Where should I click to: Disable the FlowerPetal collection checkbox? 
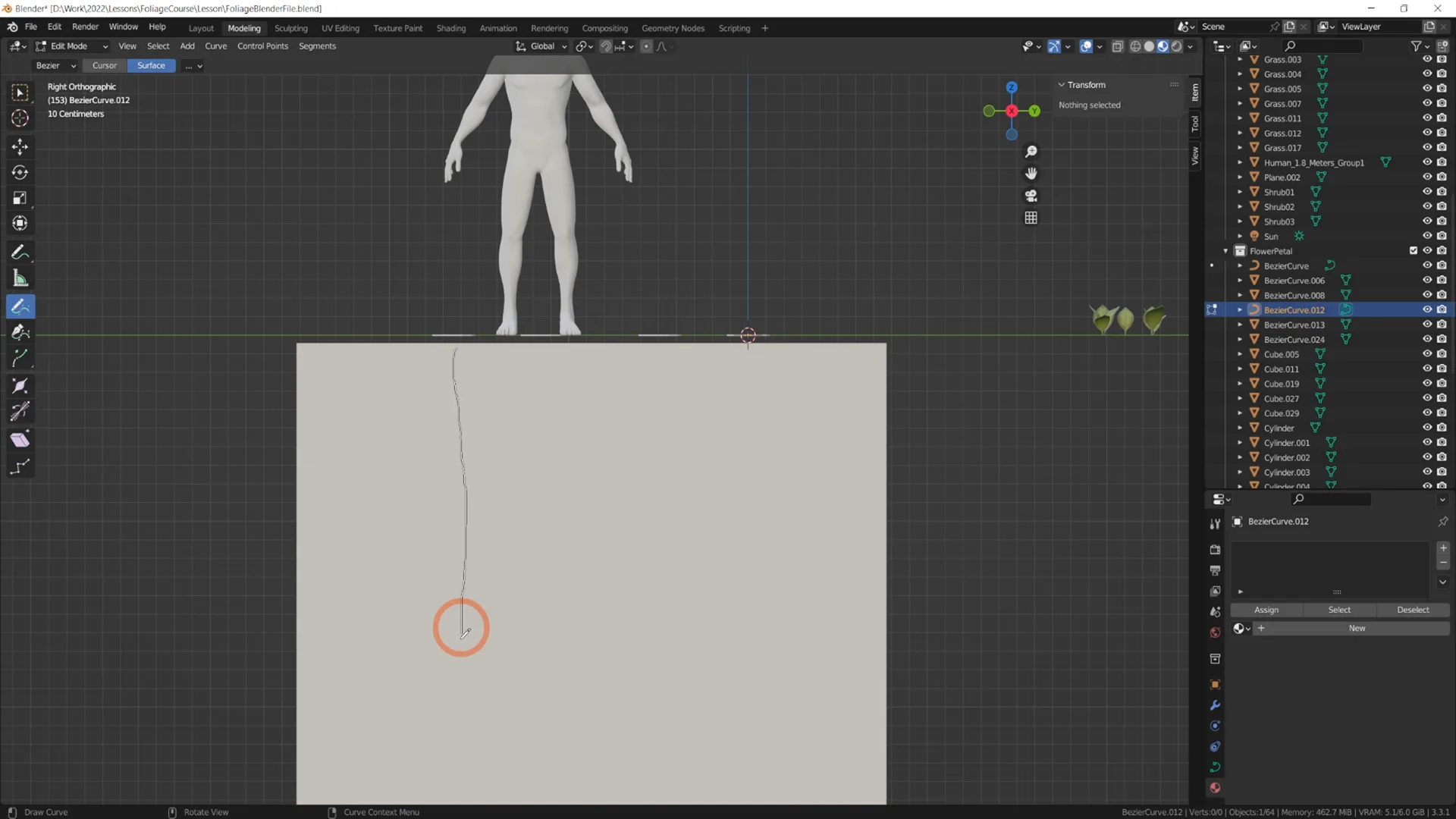point(1413,250)
